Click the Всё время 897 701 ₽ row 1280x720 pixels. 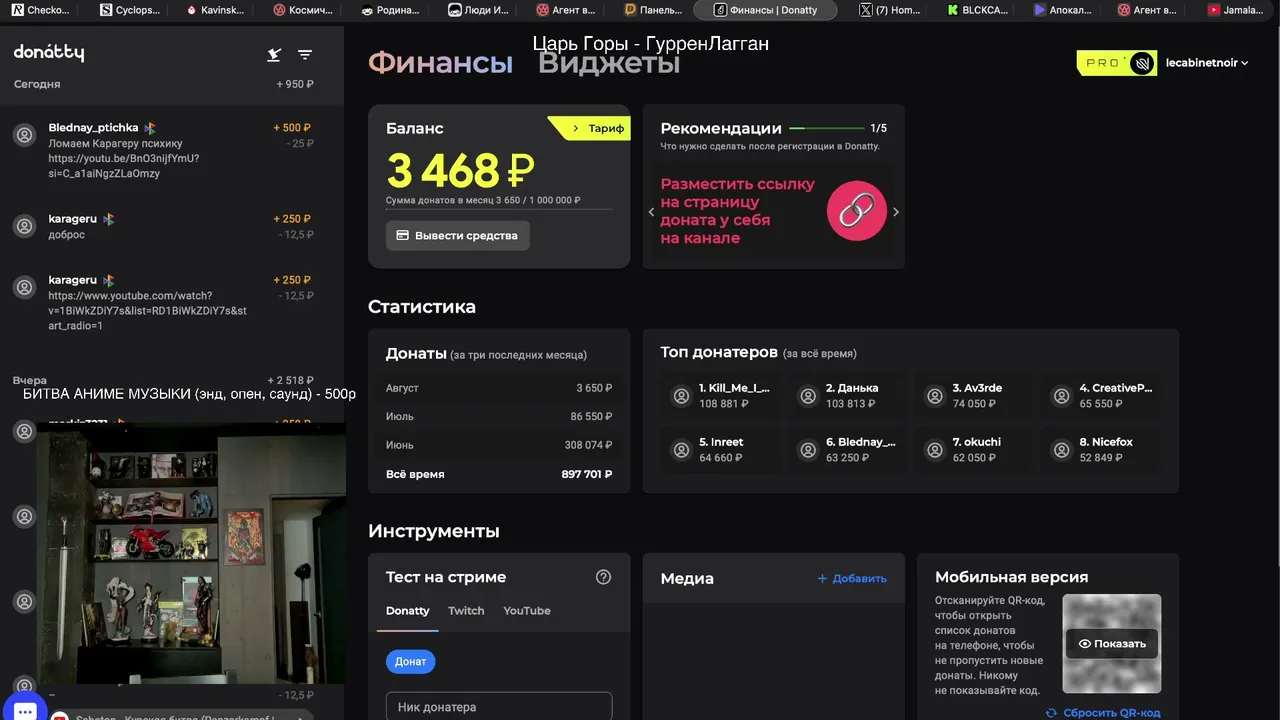[x=499, y=474]
